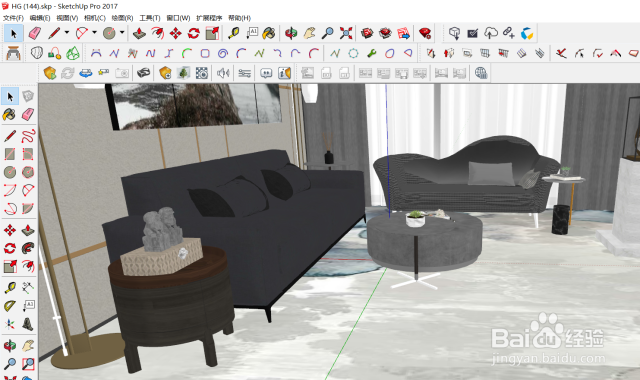640x380 pixels.
Task: Select the Zoom Window tool in left toolbar
Action: (28, 363)
